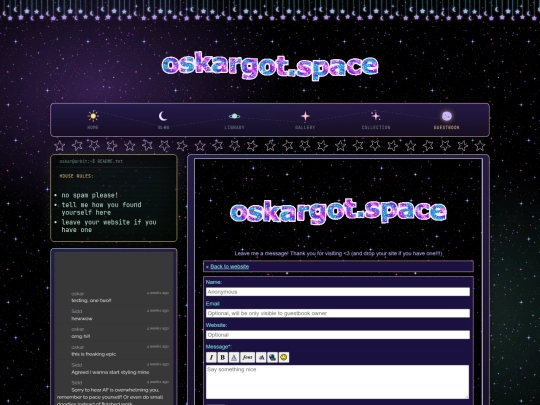540x405 pixels.
Task: Click into the message text area
Action: pyautogui.click(x=338, y=382)
